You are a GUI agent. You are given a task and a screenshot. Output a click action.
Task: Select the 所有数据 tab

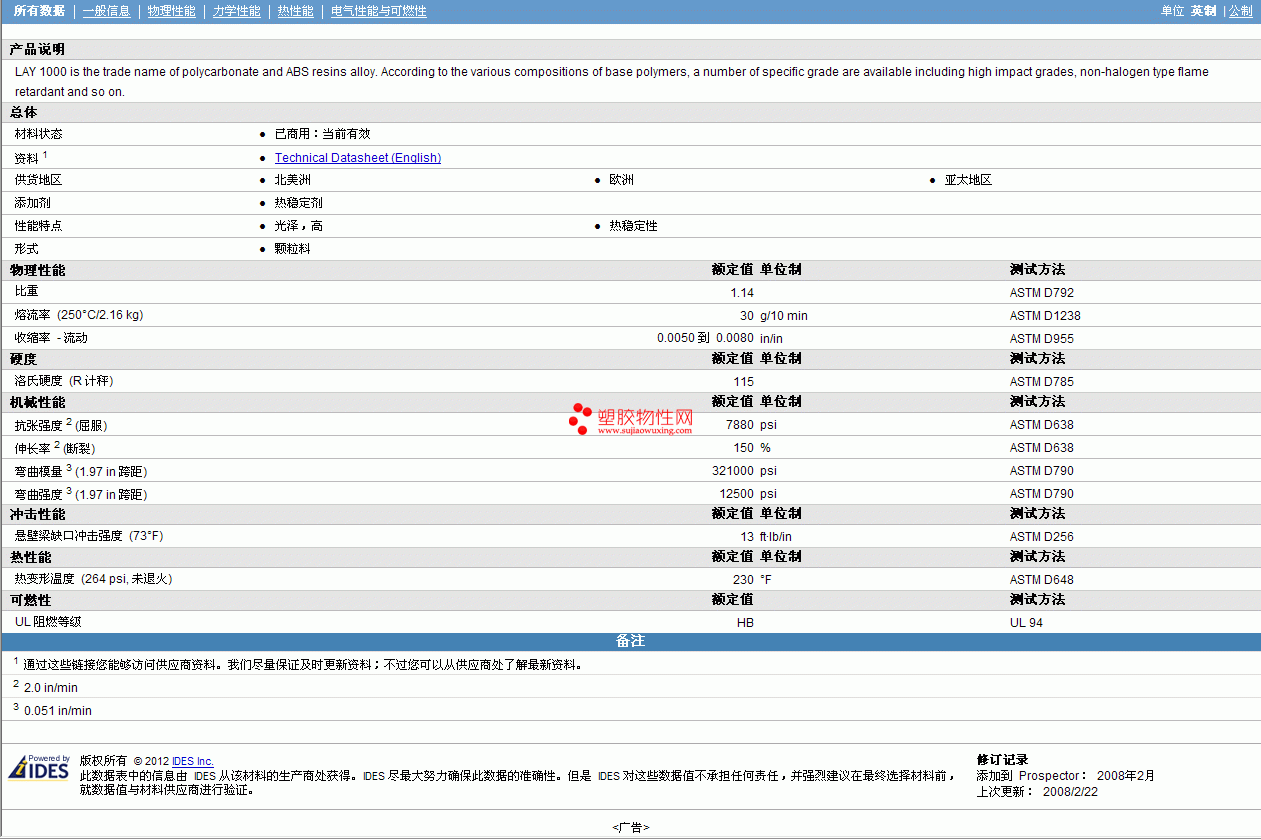[39, 11]
